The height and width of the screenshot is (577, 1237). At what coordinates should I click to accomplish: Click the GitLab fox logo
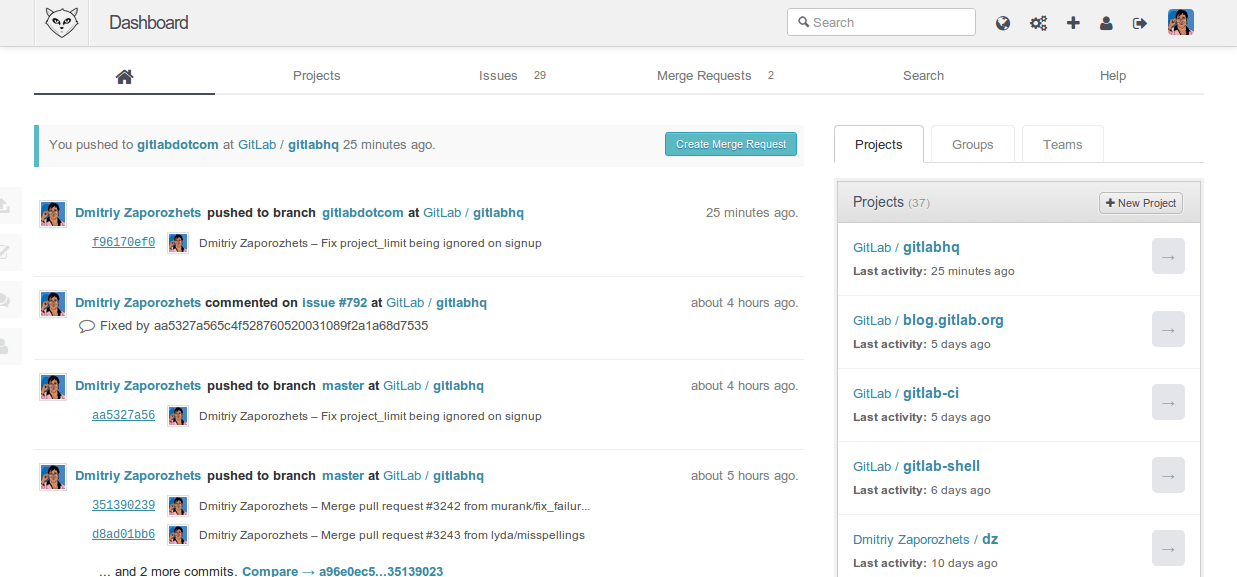61,21
